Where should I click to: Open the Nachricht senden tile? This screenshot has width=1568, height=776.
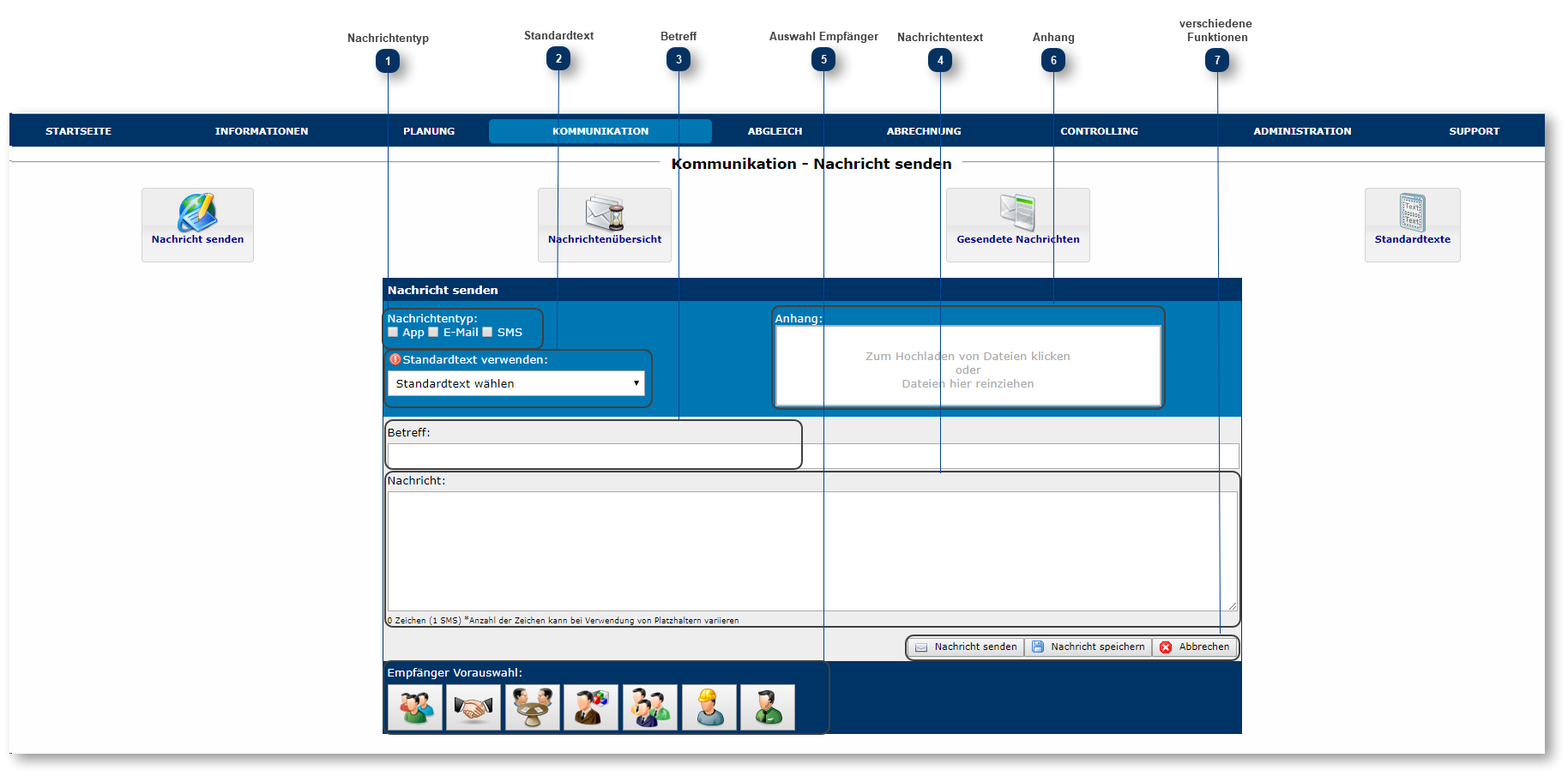(197, 225)
